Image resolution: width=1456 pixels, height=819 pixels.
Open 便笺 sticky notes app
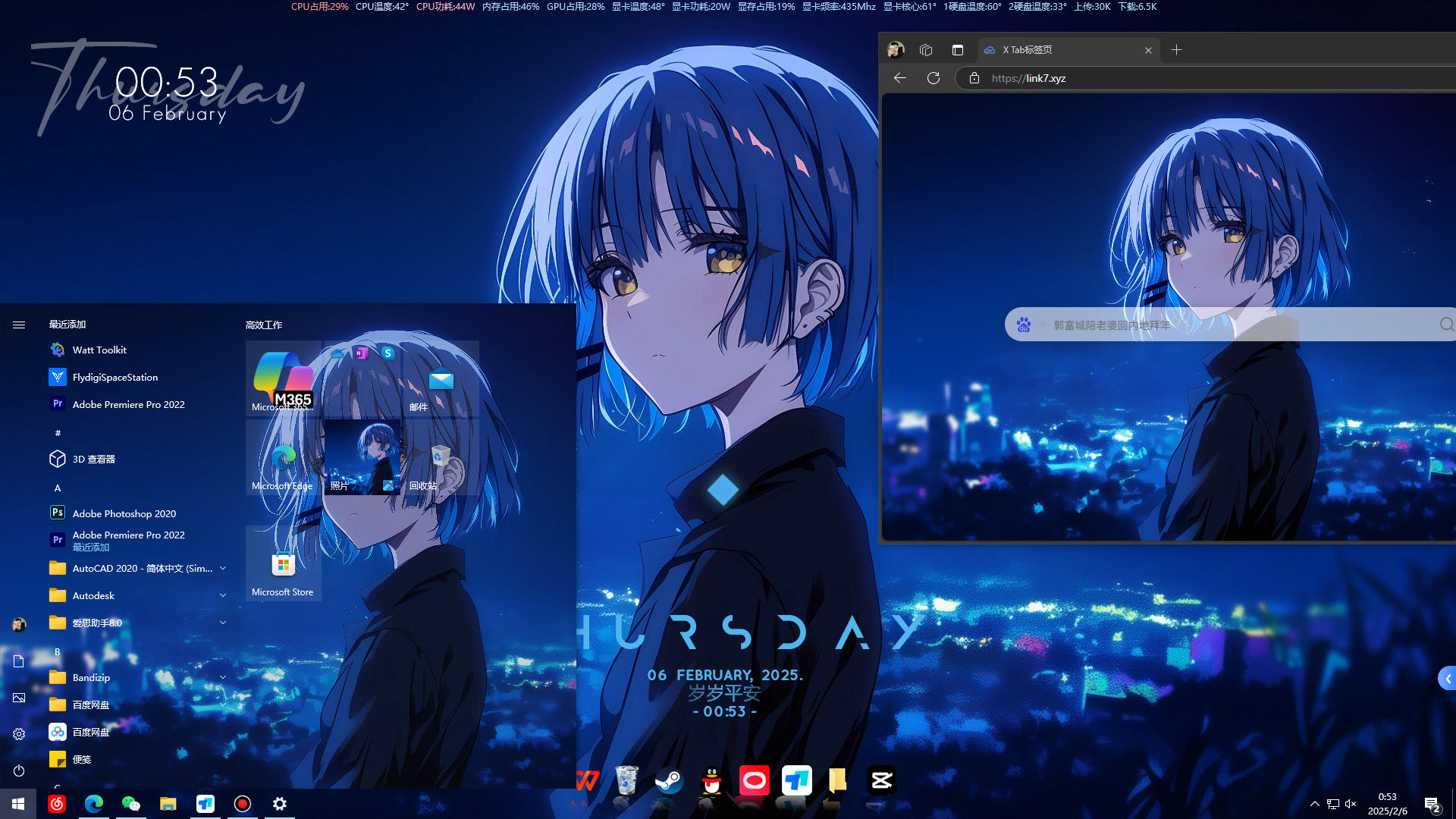point(136,759)
